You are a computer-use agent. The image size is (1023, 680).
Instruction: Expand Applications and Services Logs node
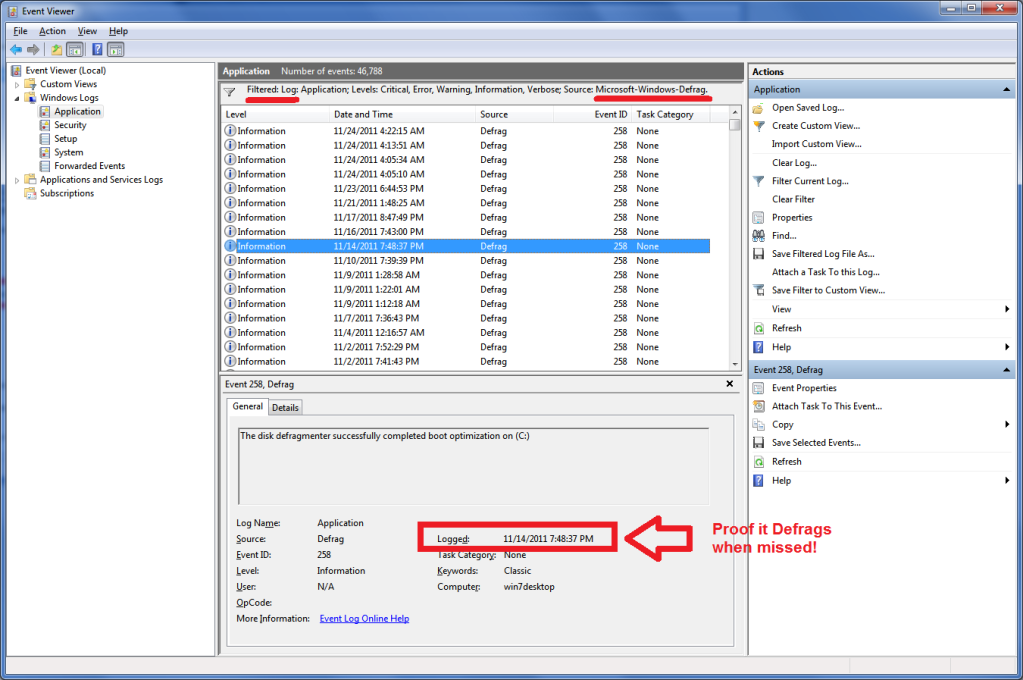pyautogui.click(x=17, y=180)
